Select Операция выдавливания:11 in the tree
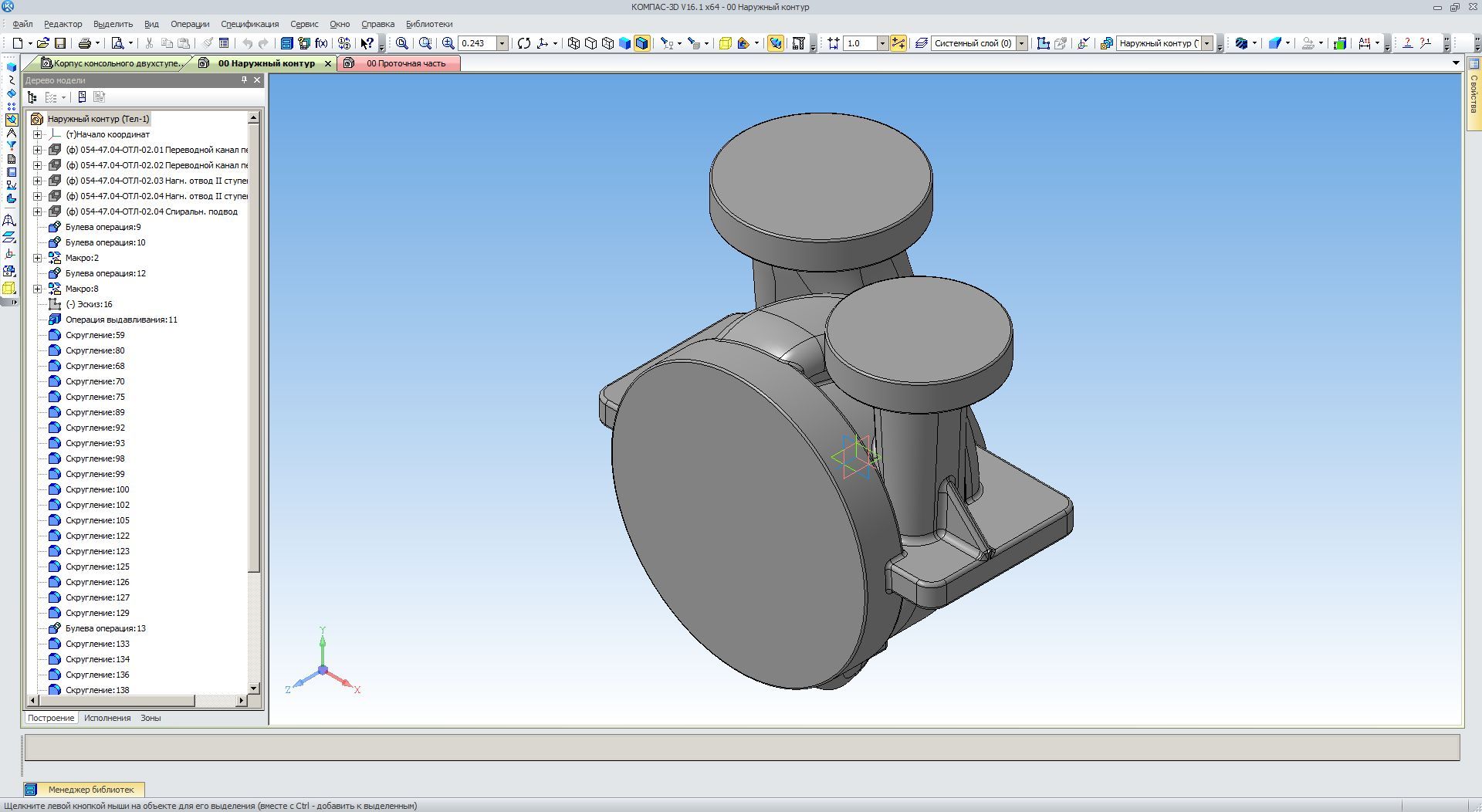Screen dimensions: 1482x812 (121, 320)
